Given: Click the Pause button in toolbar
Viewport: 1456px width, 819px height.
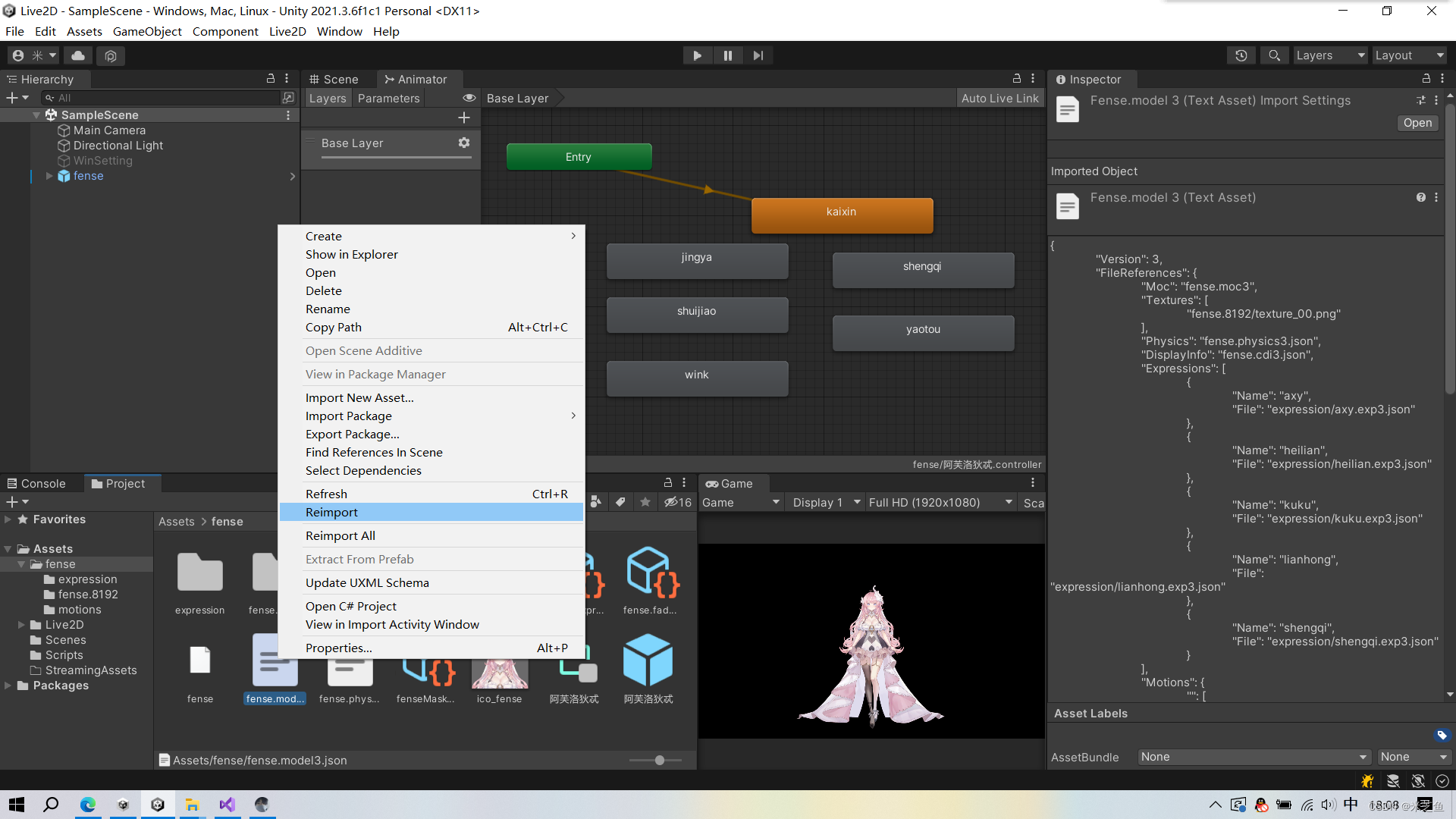Looking at the screenshot, I should pos(727,55).
